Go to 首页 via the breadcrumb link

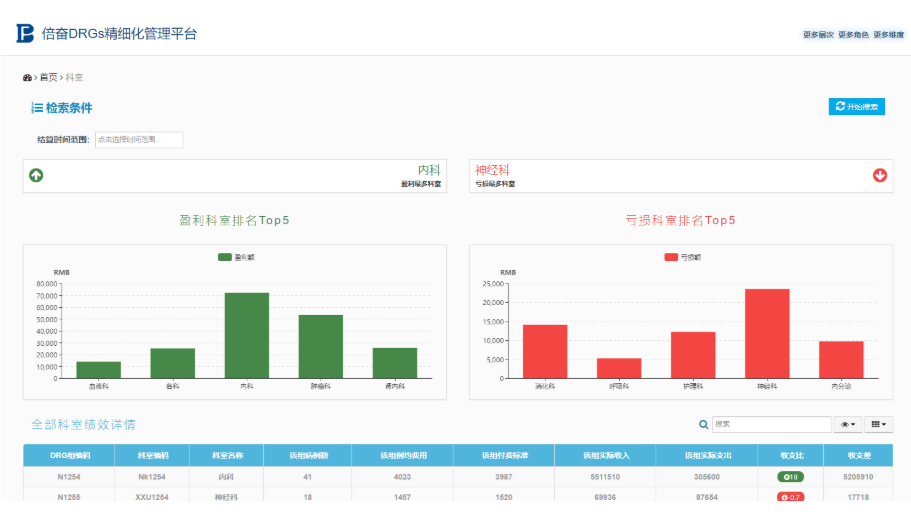tap(48, 77)
